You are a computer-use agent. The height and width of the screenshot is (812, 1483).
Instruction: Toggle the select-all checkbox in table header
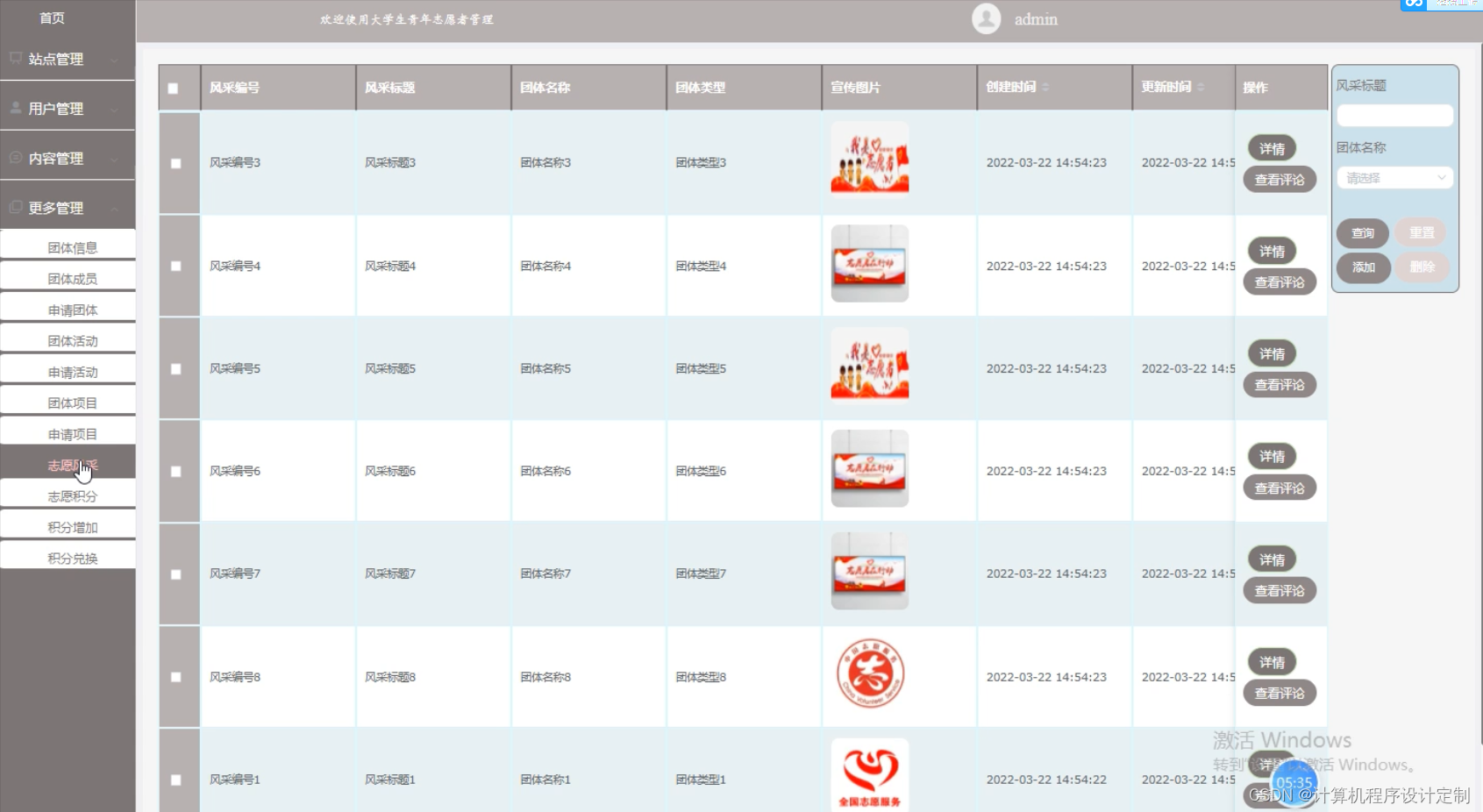(173, 89)
